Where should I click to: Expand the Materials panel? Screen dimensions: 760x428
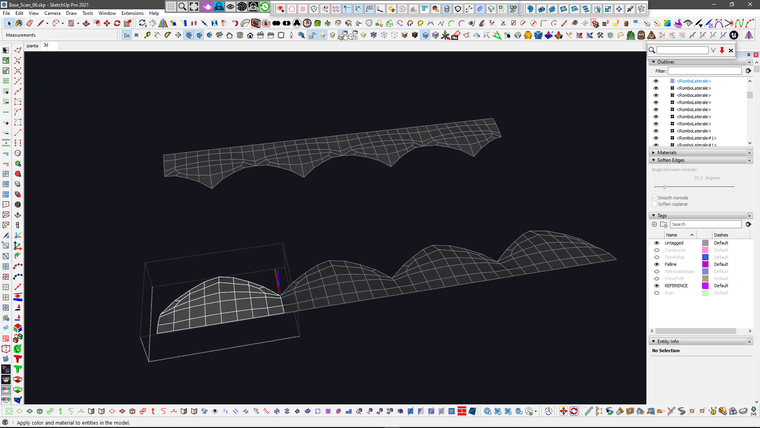coord(668,152)
